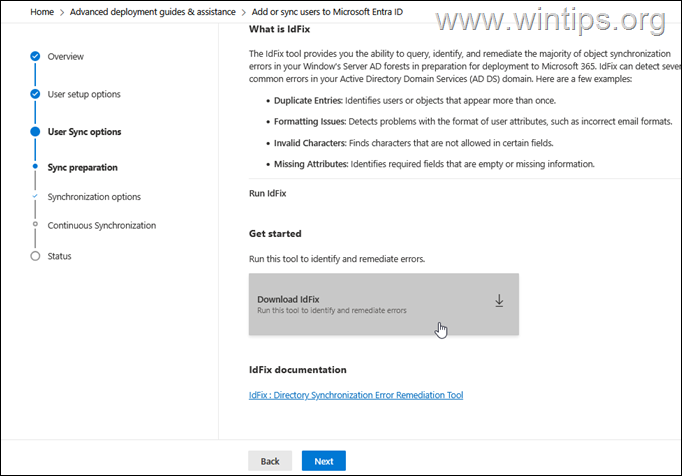Click the Next button
The height and width of the screenshot is (476, 682).
click(324, 461)
